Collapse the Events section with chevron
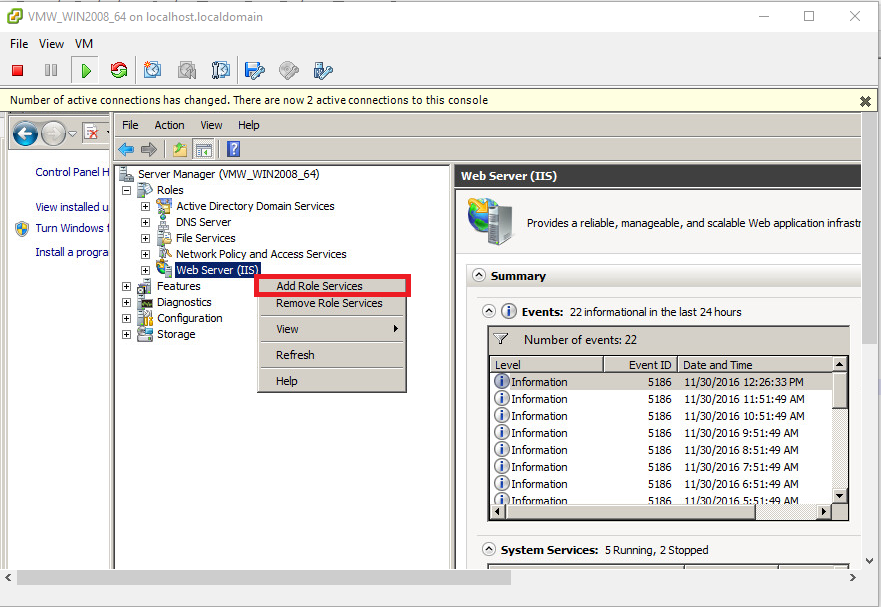Screen dimensions: 881x607 (x=489, y=312)
